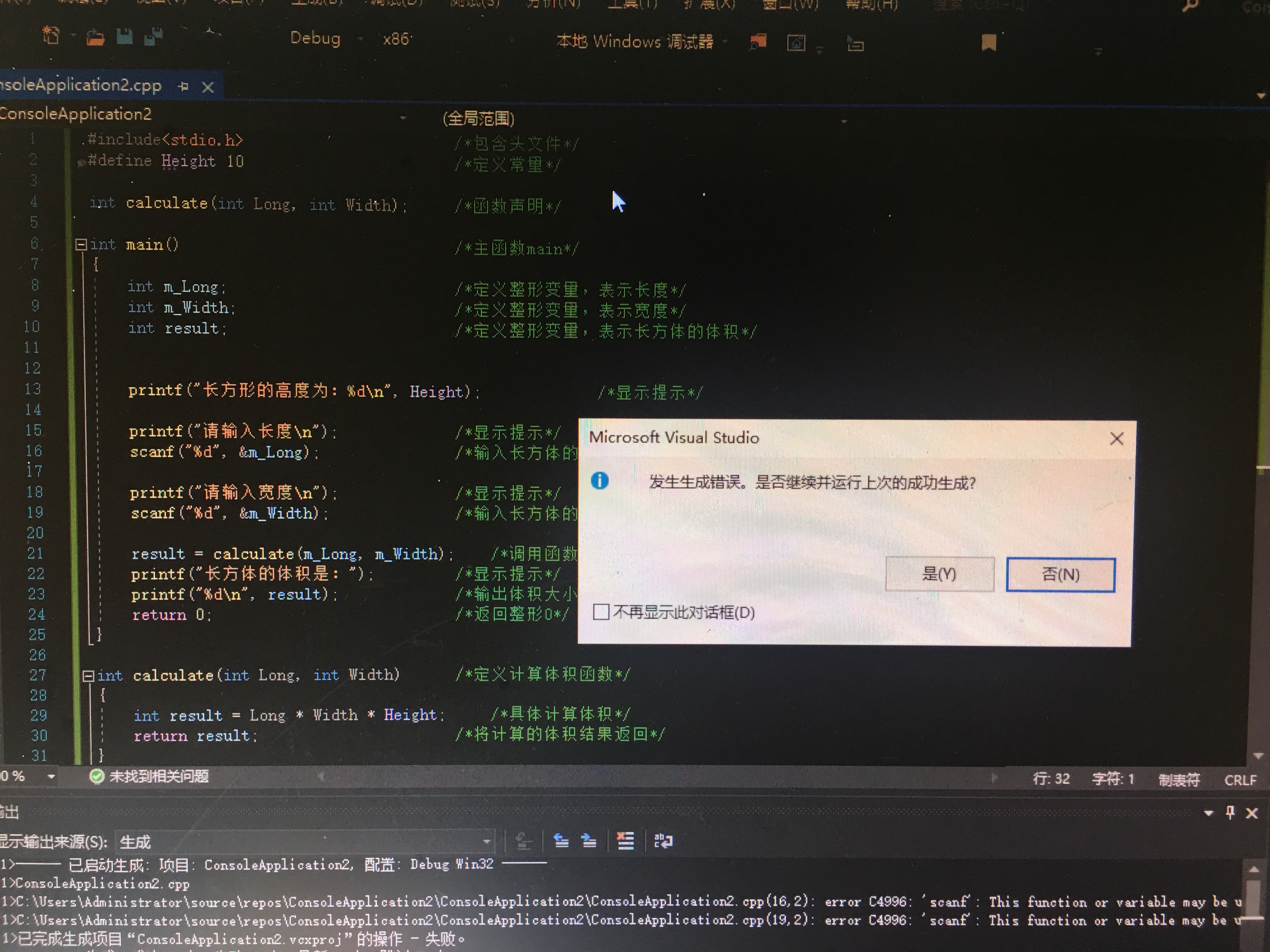Click the greyed find-message-in-code output icon

click(523, 841)
